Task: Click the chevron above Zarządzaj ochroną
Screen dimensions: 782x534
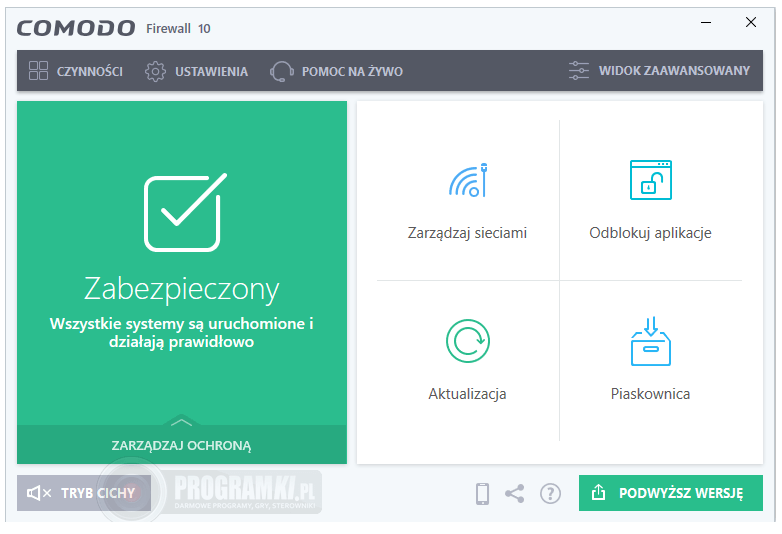Action: pos(181,422)
